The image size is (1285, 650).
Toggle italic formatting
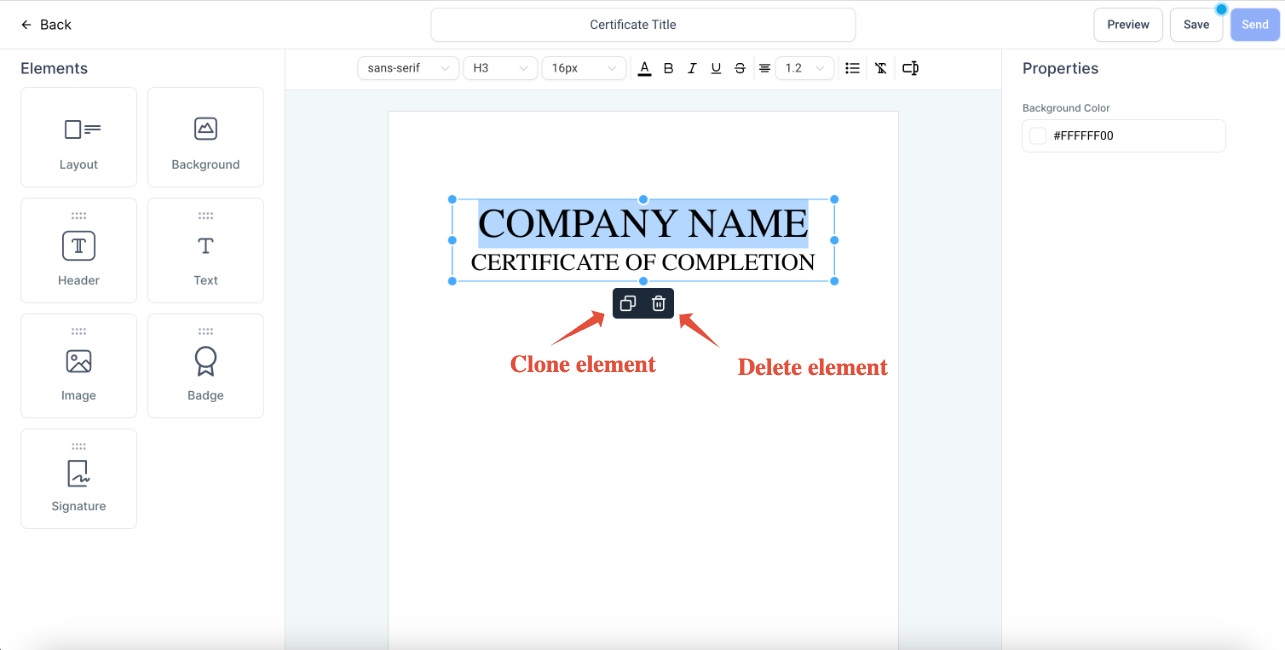(692, 68)
